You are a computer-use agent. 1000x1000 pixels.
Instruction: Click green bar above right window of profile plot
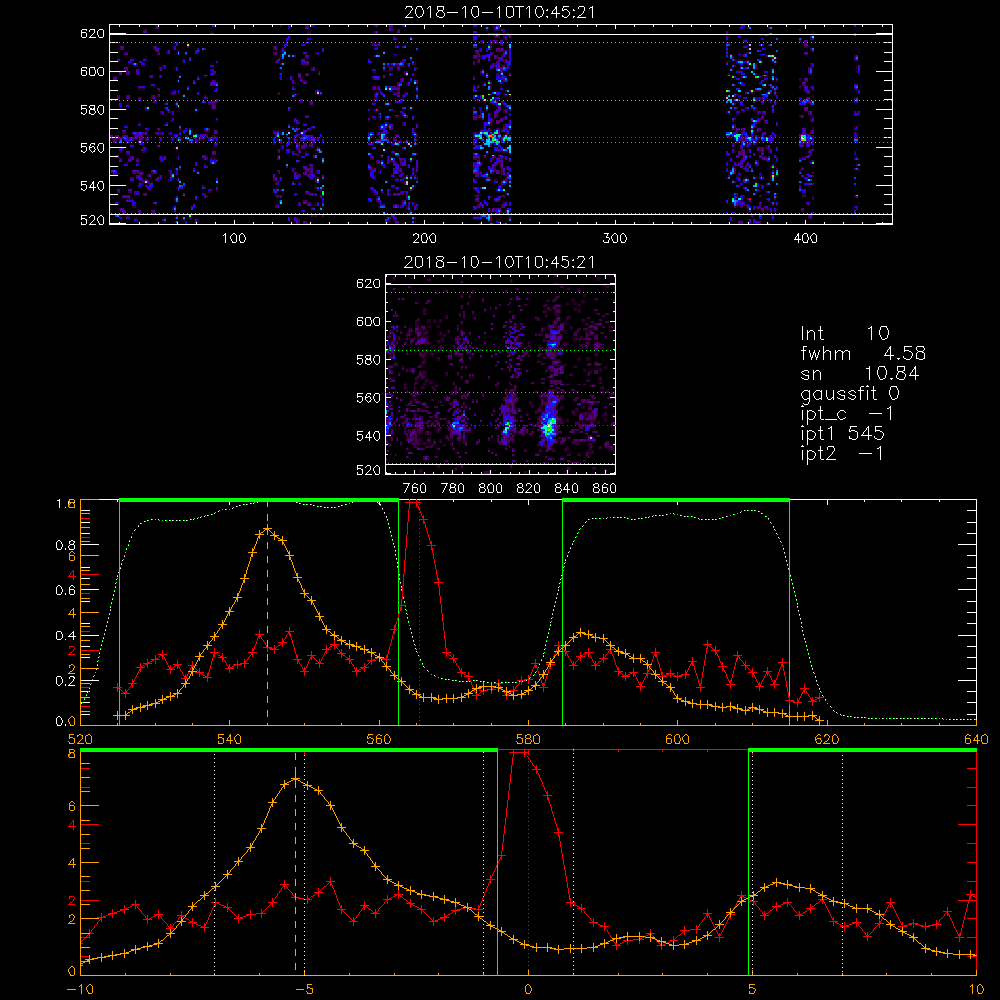point(676,500)
